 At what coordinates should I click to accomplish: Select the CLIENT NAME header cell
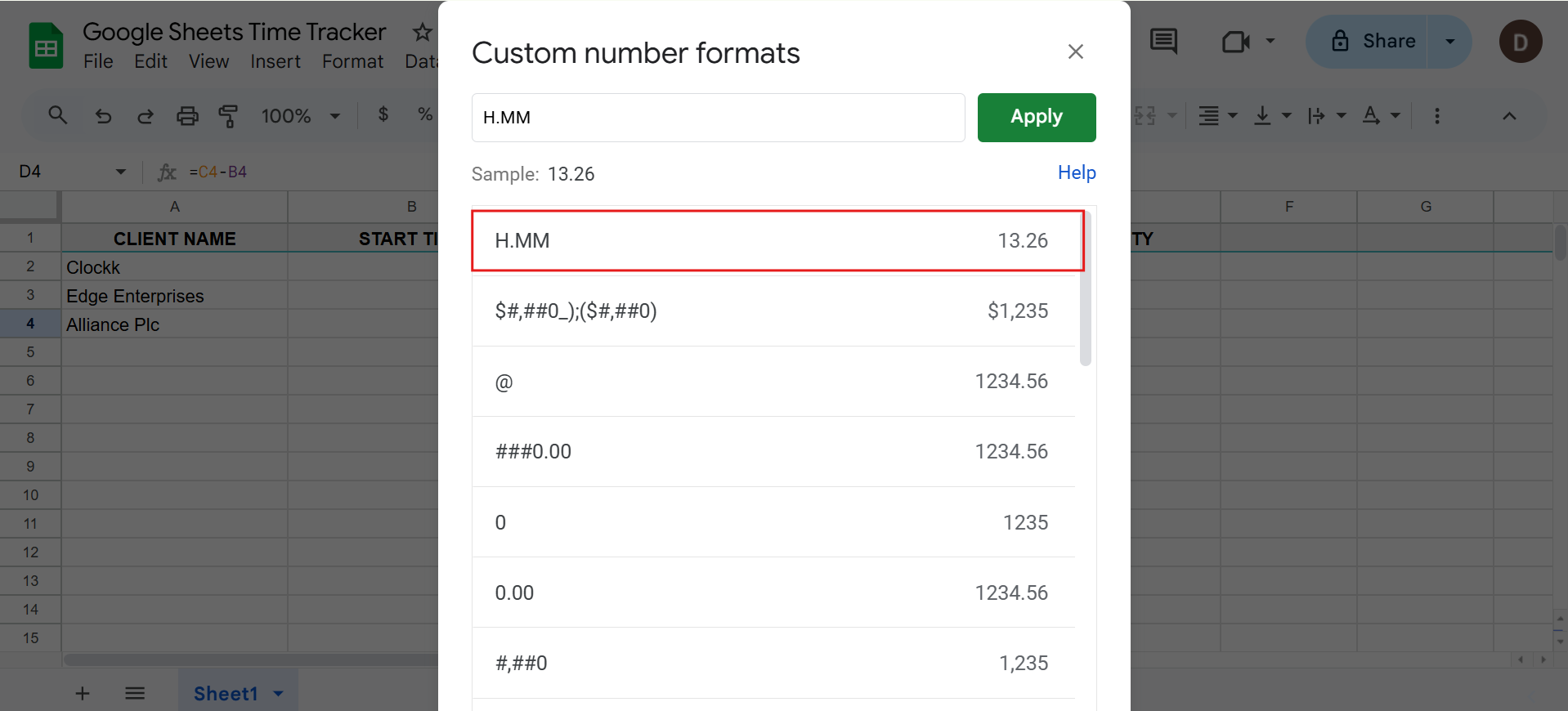coord(175,239)
